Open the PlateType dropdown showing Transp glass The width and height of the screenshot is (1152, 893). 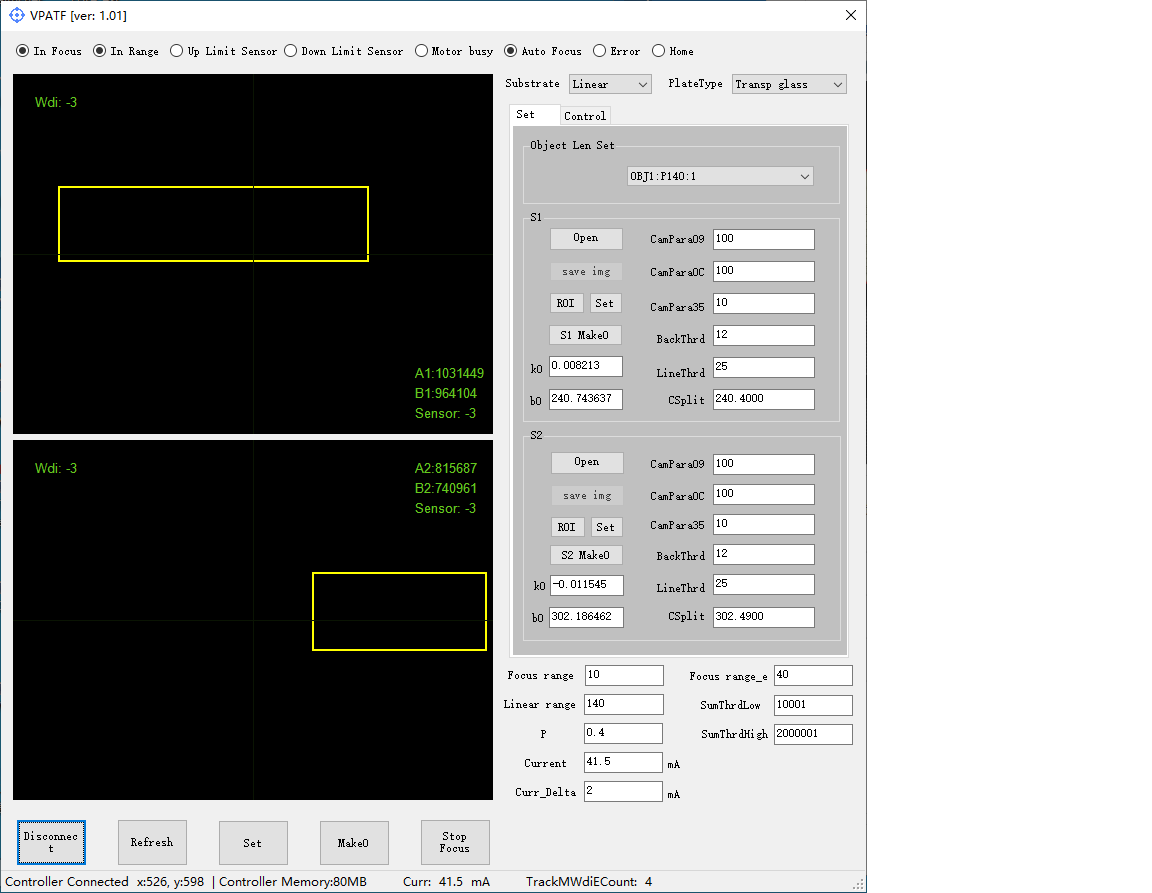point(789,84)
